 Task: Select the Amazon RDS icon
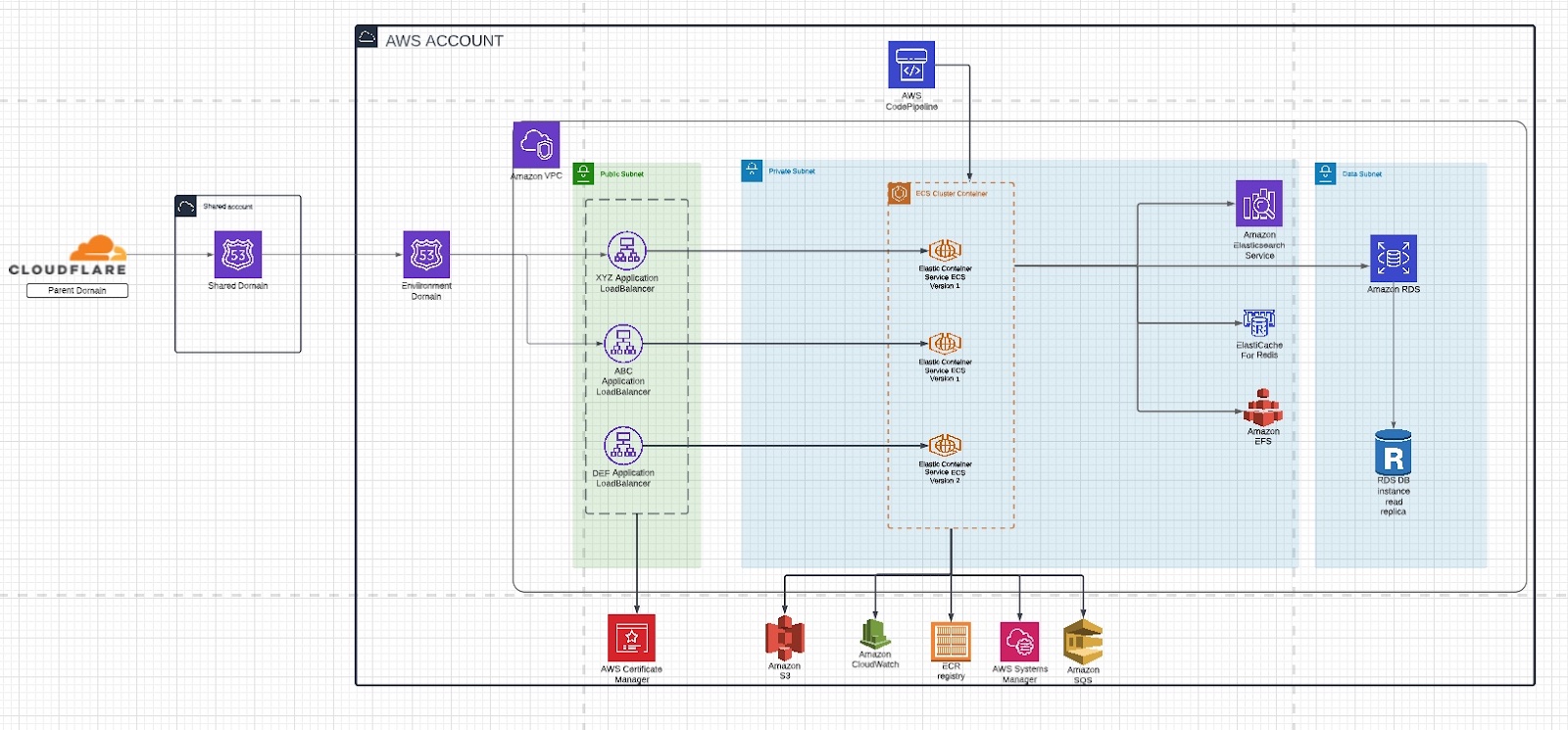tap(1394, 259)
